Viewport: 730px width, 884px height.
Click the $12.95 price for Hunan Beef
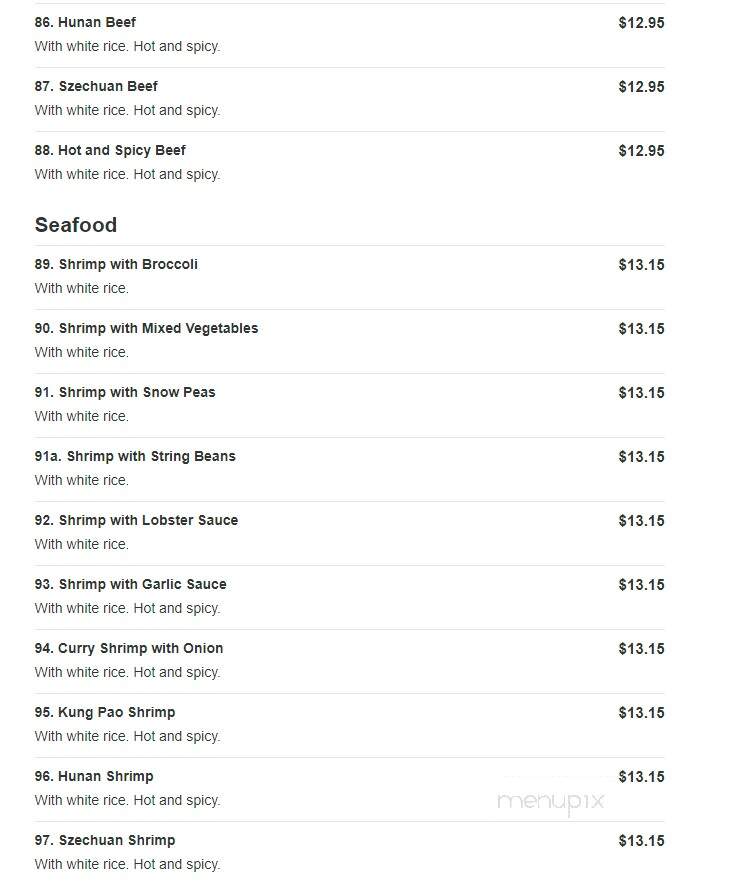point(641,23)
